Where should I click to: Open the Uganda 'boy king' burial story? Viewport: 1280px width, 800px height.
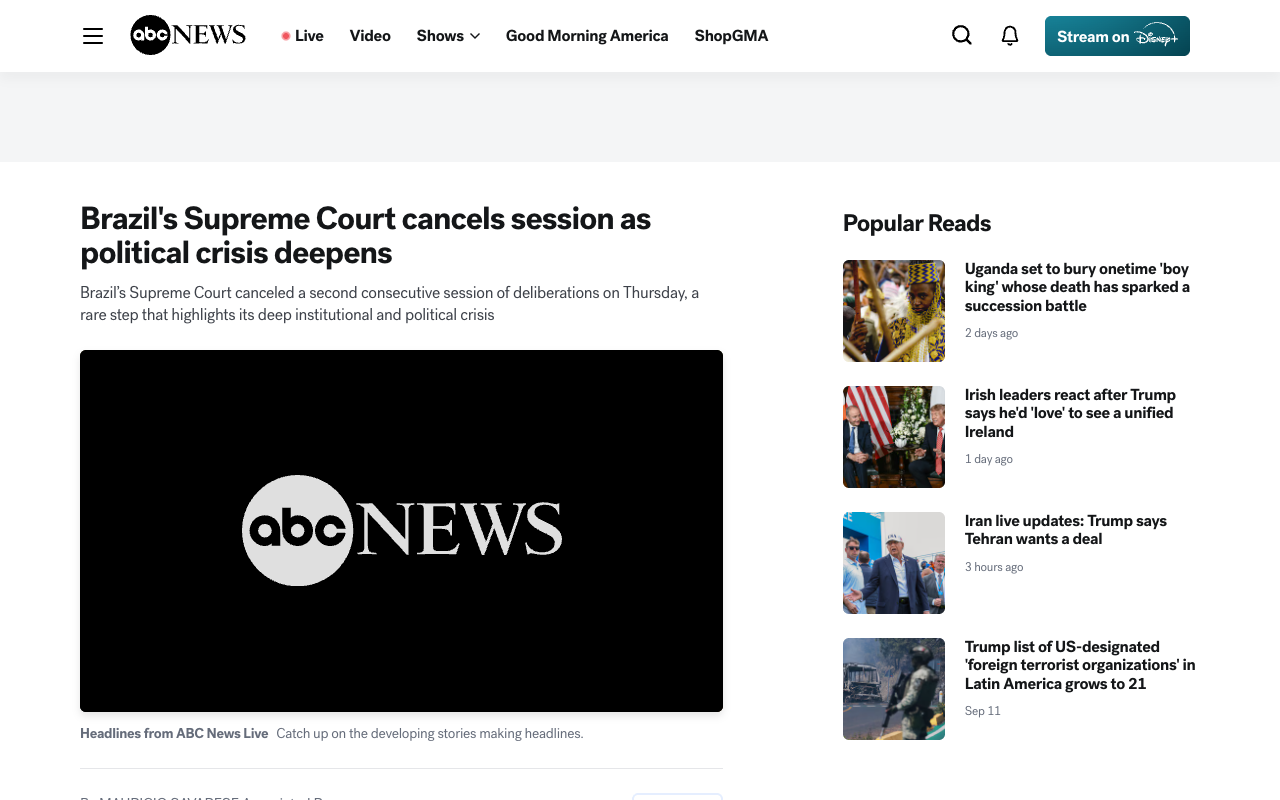(1077, 287)
